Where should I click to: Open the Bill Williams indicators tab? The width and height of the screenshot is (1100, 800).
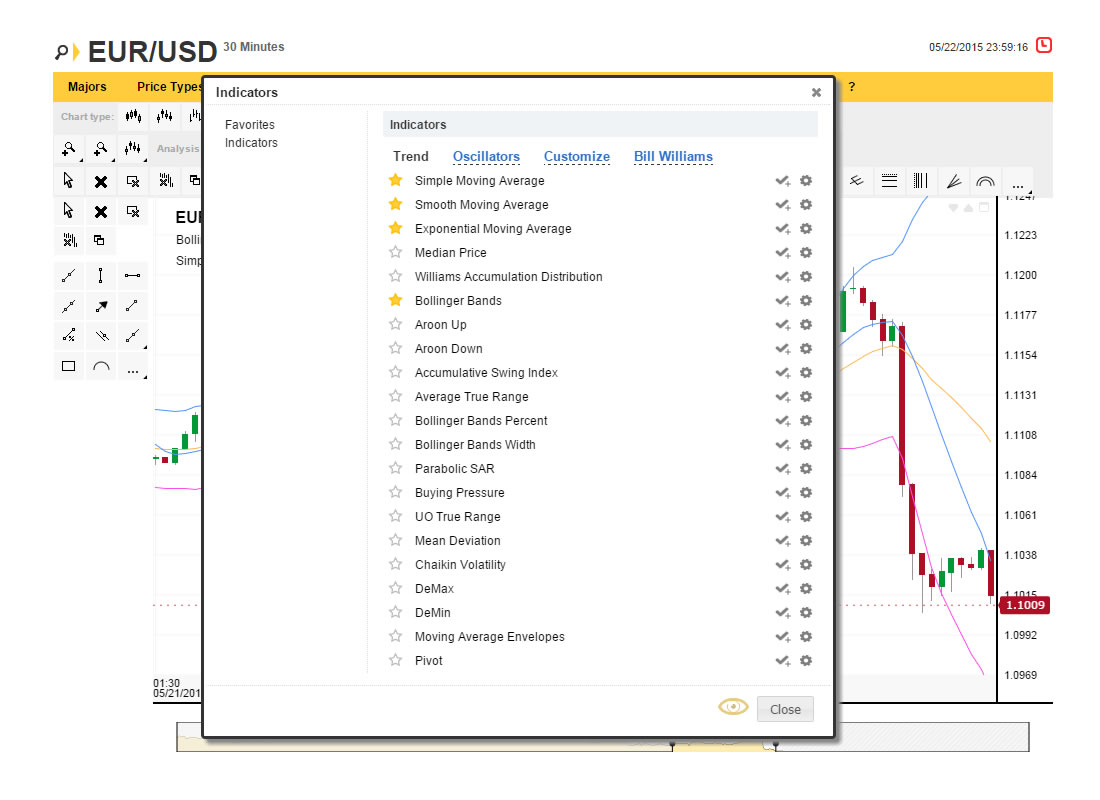coord(673,156)
